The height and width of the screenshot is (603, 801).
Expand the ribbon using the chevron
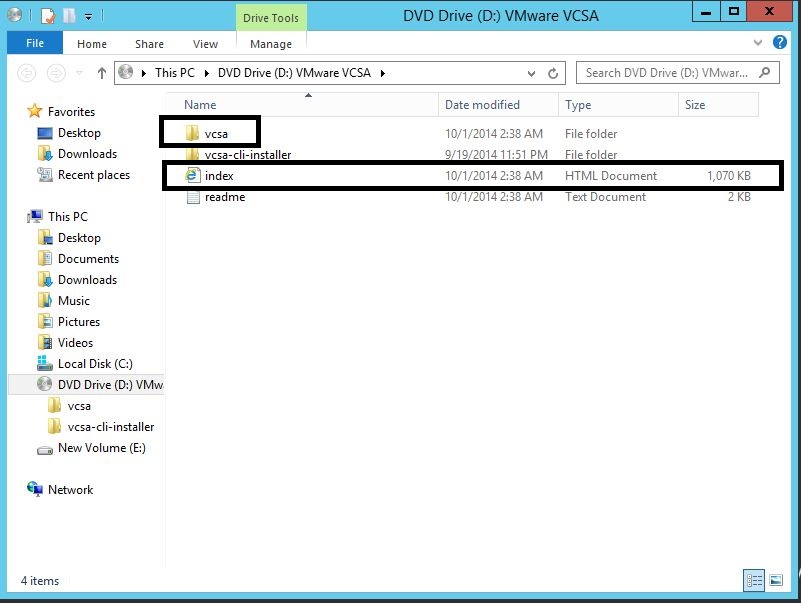(755, 44)
